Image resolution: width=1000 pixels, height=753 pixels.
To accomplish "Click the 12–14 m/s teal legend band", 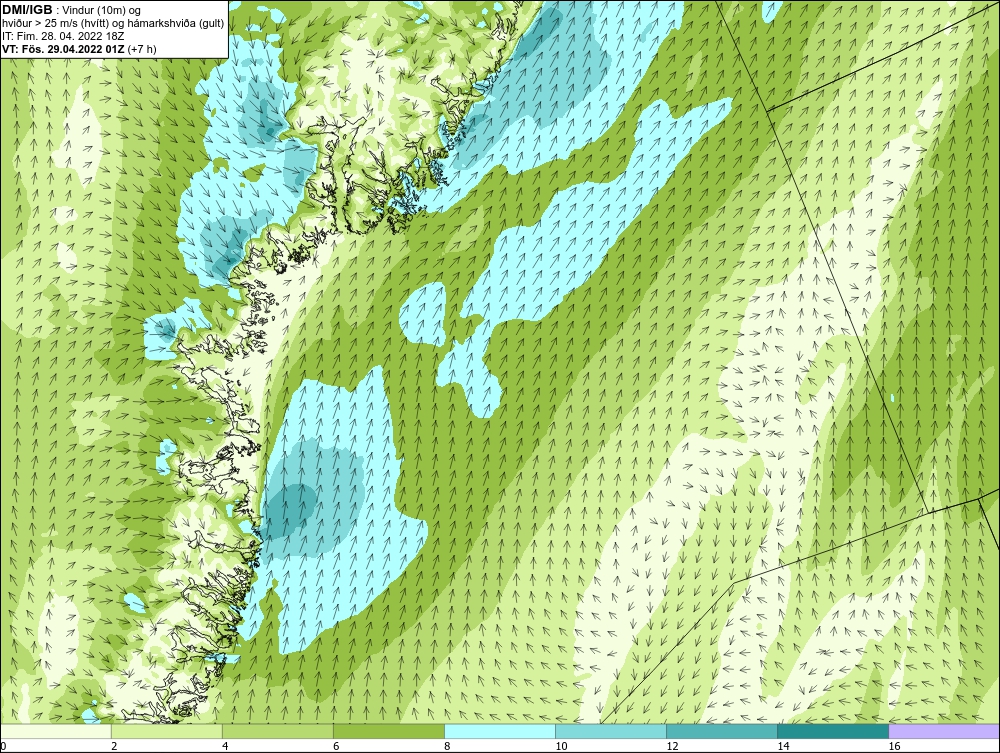I will (721, 731).
